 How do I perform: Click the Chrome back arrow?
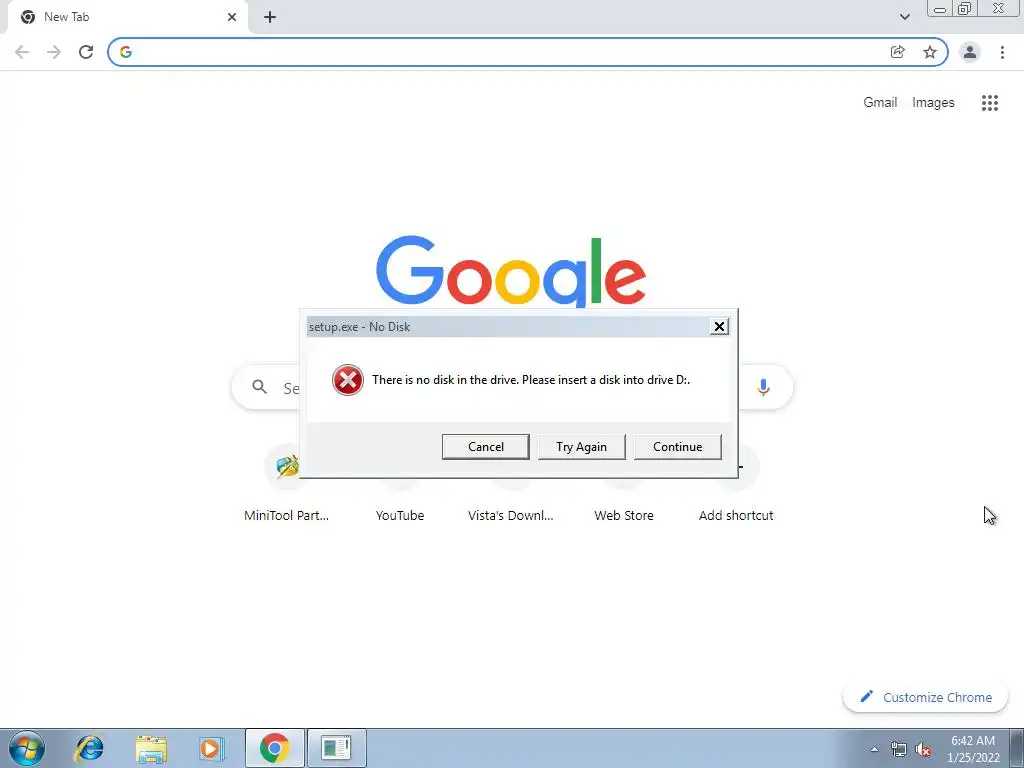pos(22,52)
